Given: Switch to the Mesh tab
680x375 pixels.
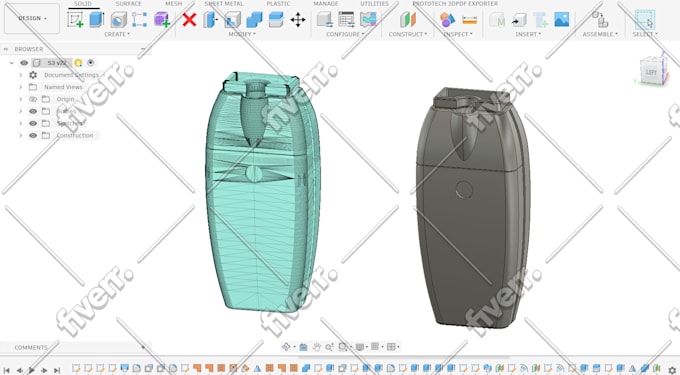Looking at the screenshot, I should (173, 3).
